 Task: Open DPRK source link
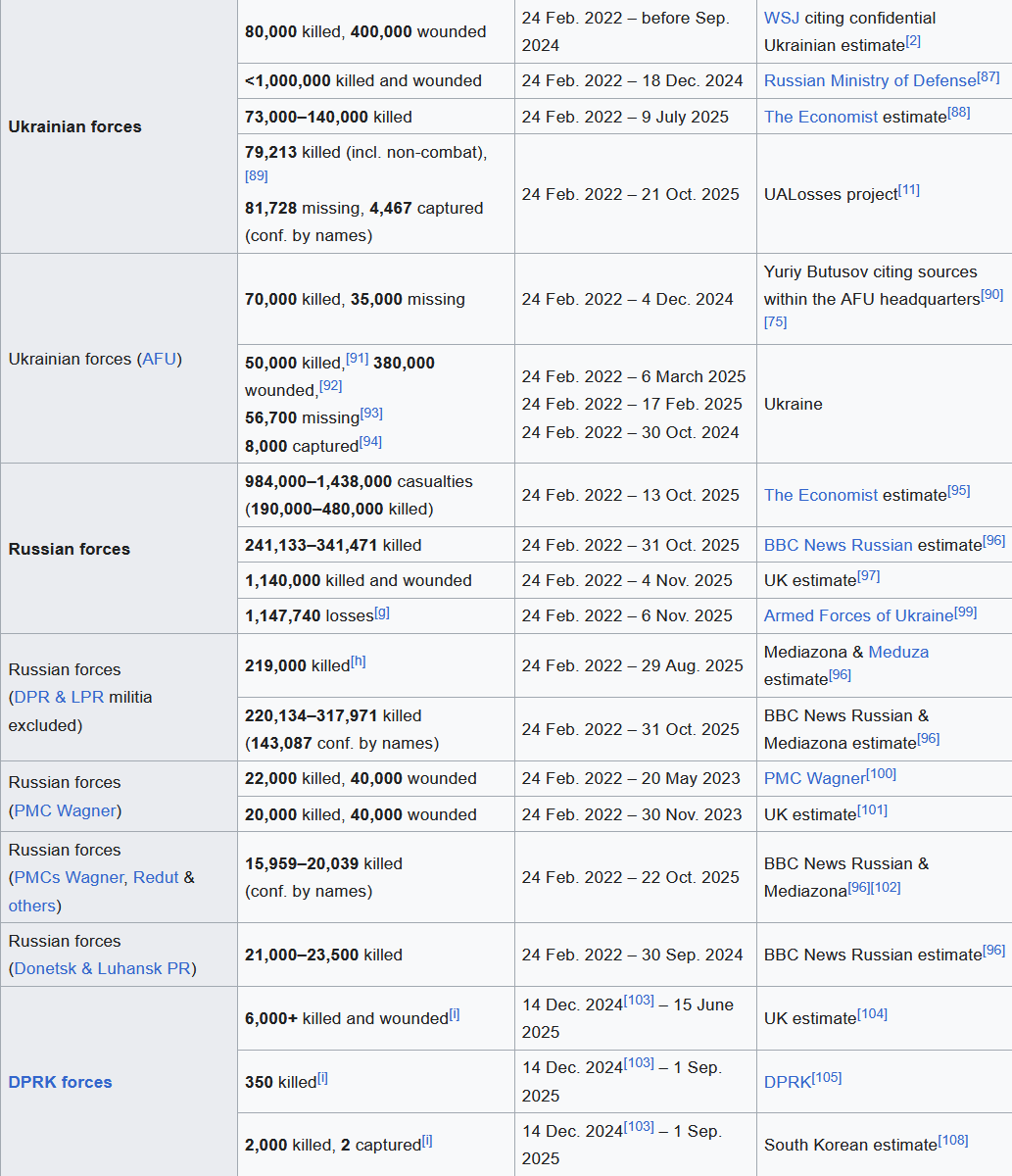click(788, 1082)
